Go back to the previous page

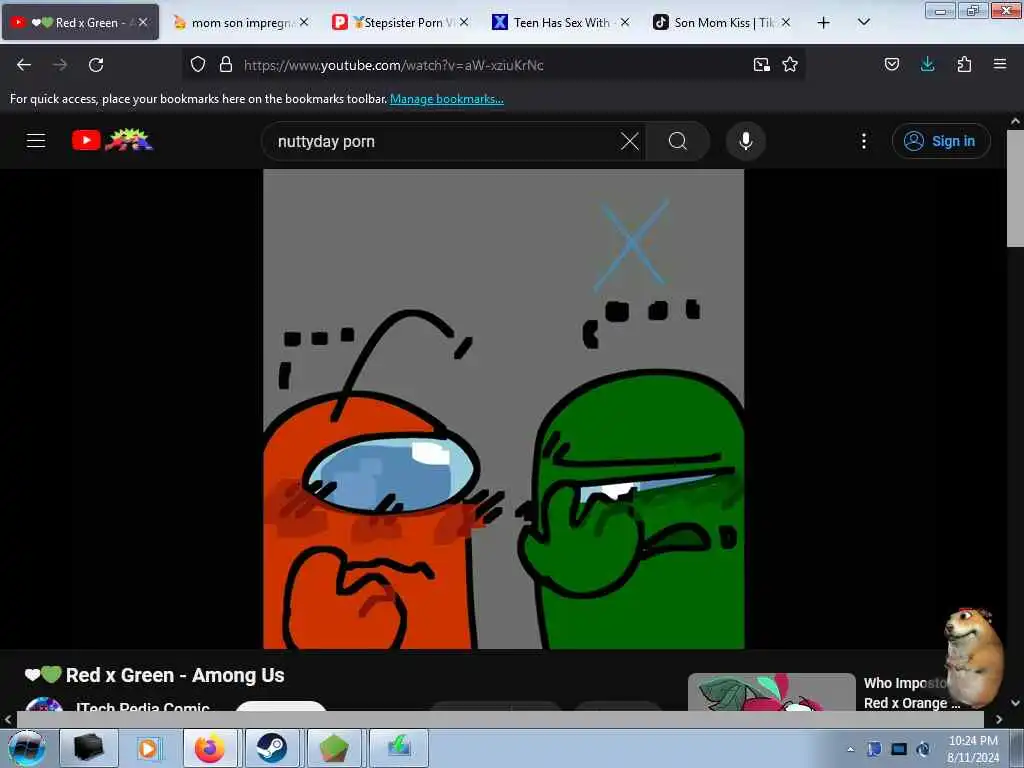coord(24,65)
